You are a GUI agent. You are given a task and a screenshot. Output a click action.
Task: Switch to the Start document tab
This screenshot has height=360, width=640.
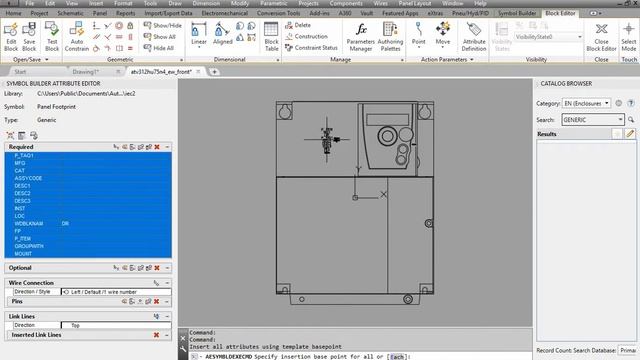tap(20, 72)
